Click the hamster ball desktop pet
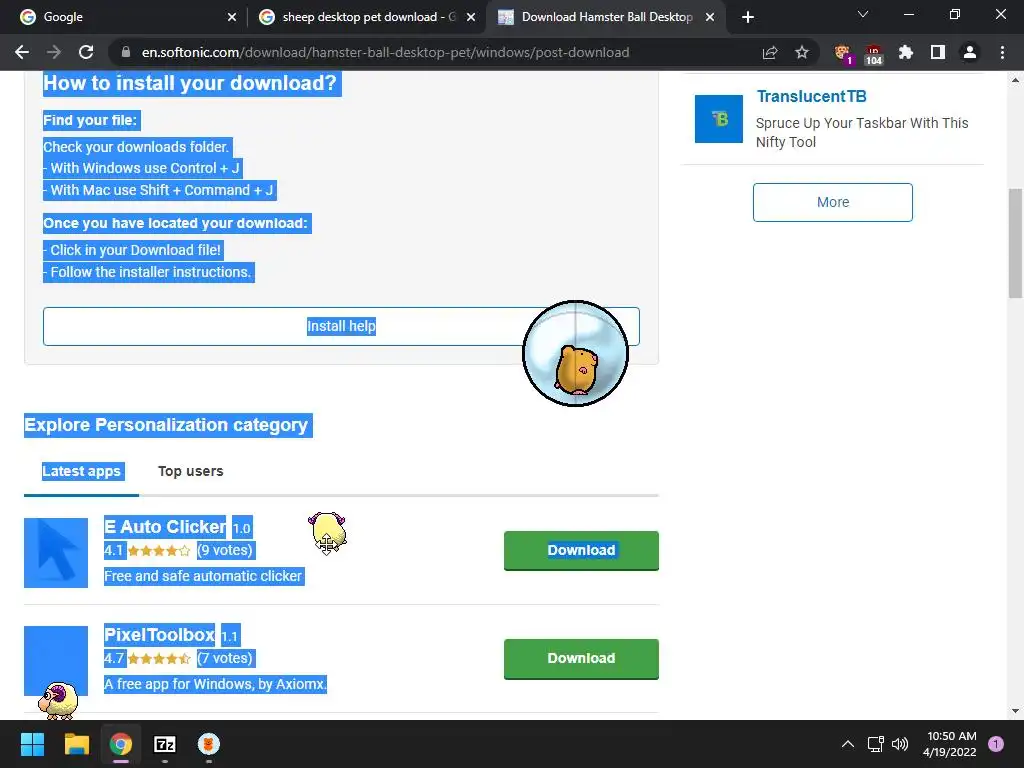The image size is (1024, 768). coord(575,353)
